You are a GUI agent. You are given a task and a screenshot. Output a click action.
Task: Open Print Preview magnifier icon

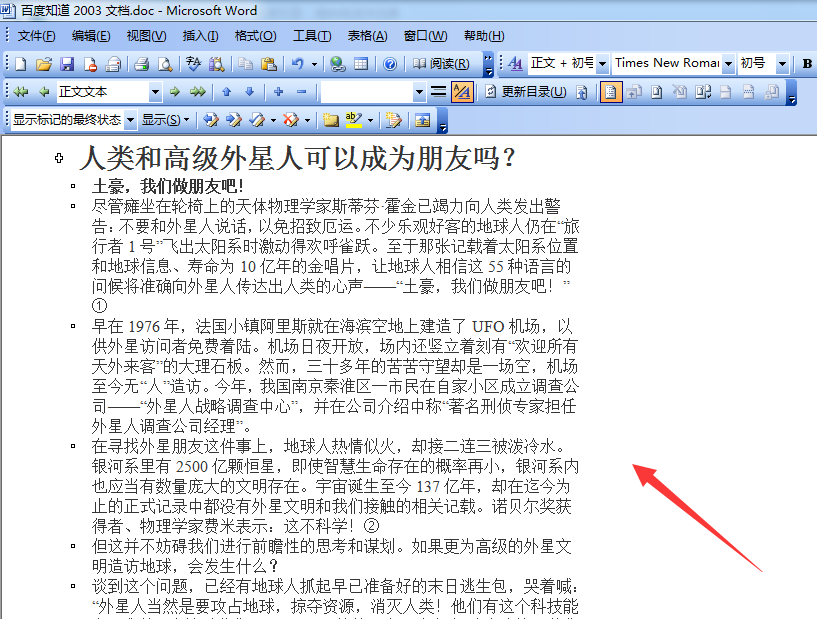tap(165, 64)
